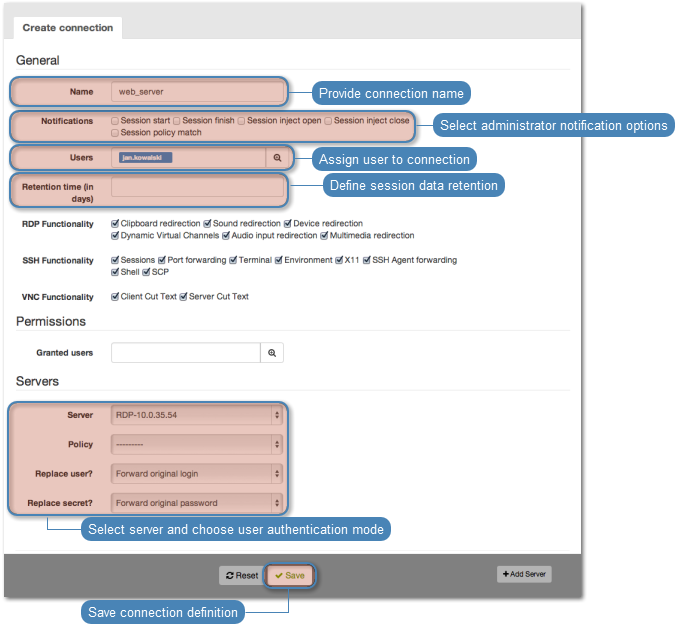Uncheck SCP checkbox
Screen dimensions: 686x637
click(146, 272)
